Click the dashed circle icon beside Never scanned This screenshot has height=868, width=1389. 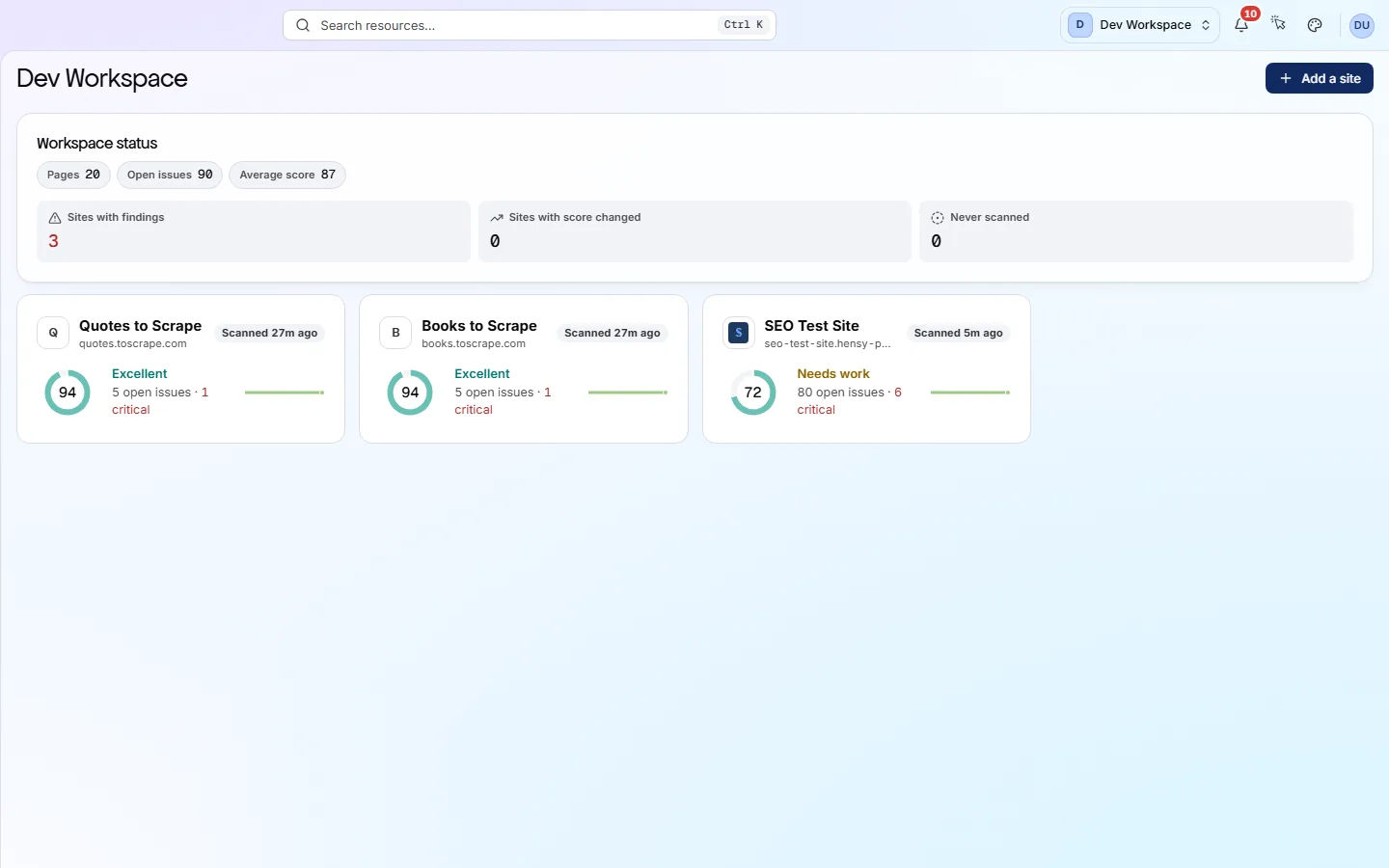tap(938, 218)
